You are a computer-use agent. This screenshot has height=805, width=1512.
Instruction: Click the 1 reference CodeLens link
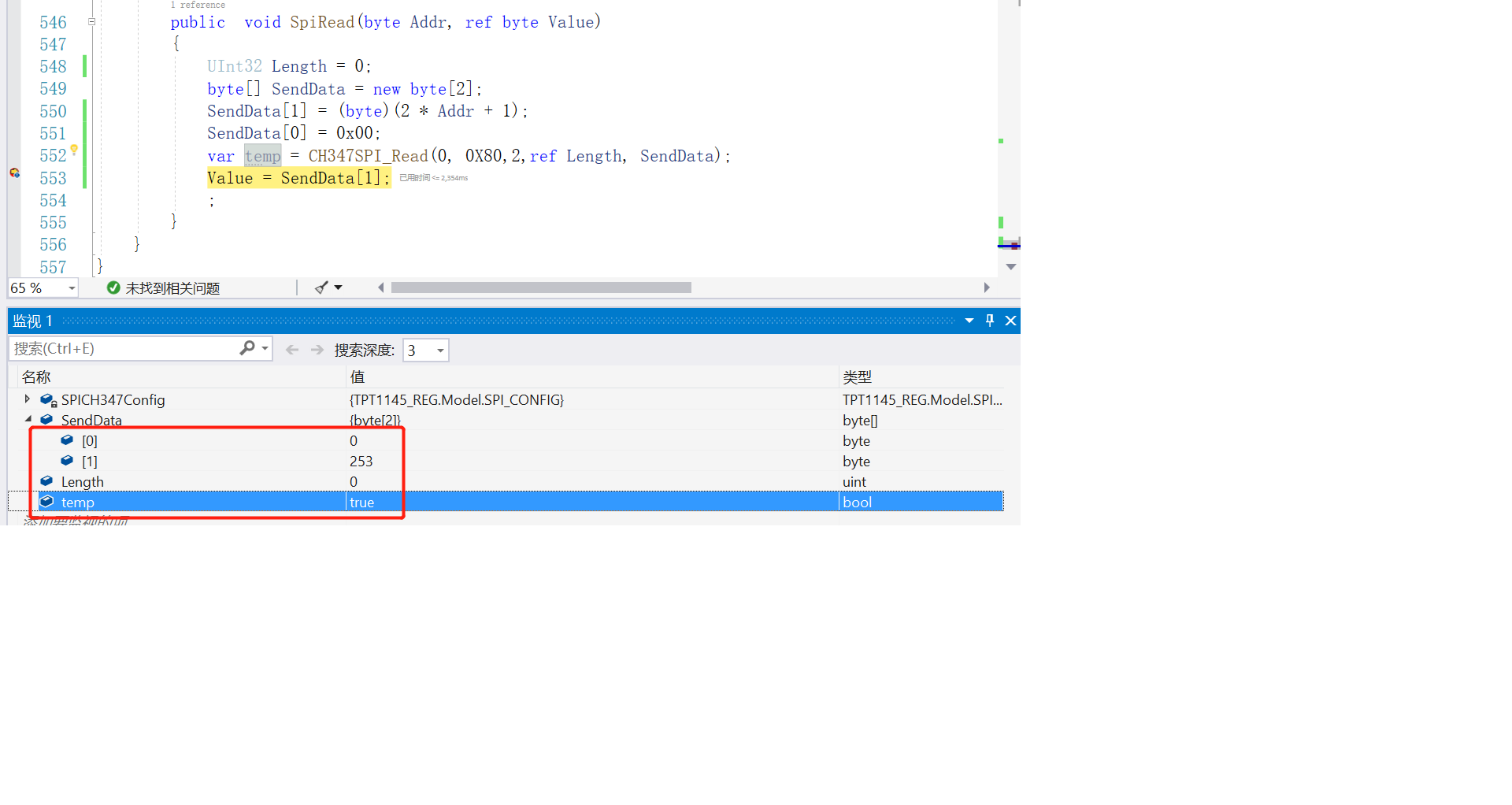tap(198, 5)
